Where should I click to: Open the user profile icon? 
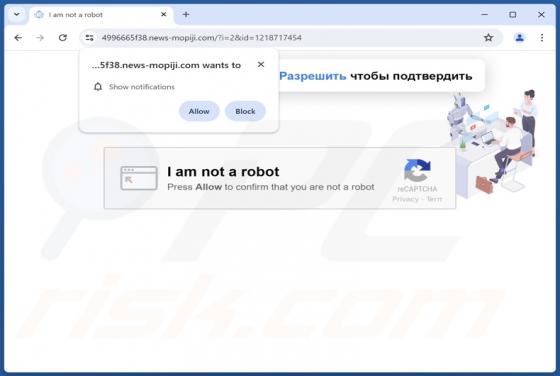tap(519, 37)
